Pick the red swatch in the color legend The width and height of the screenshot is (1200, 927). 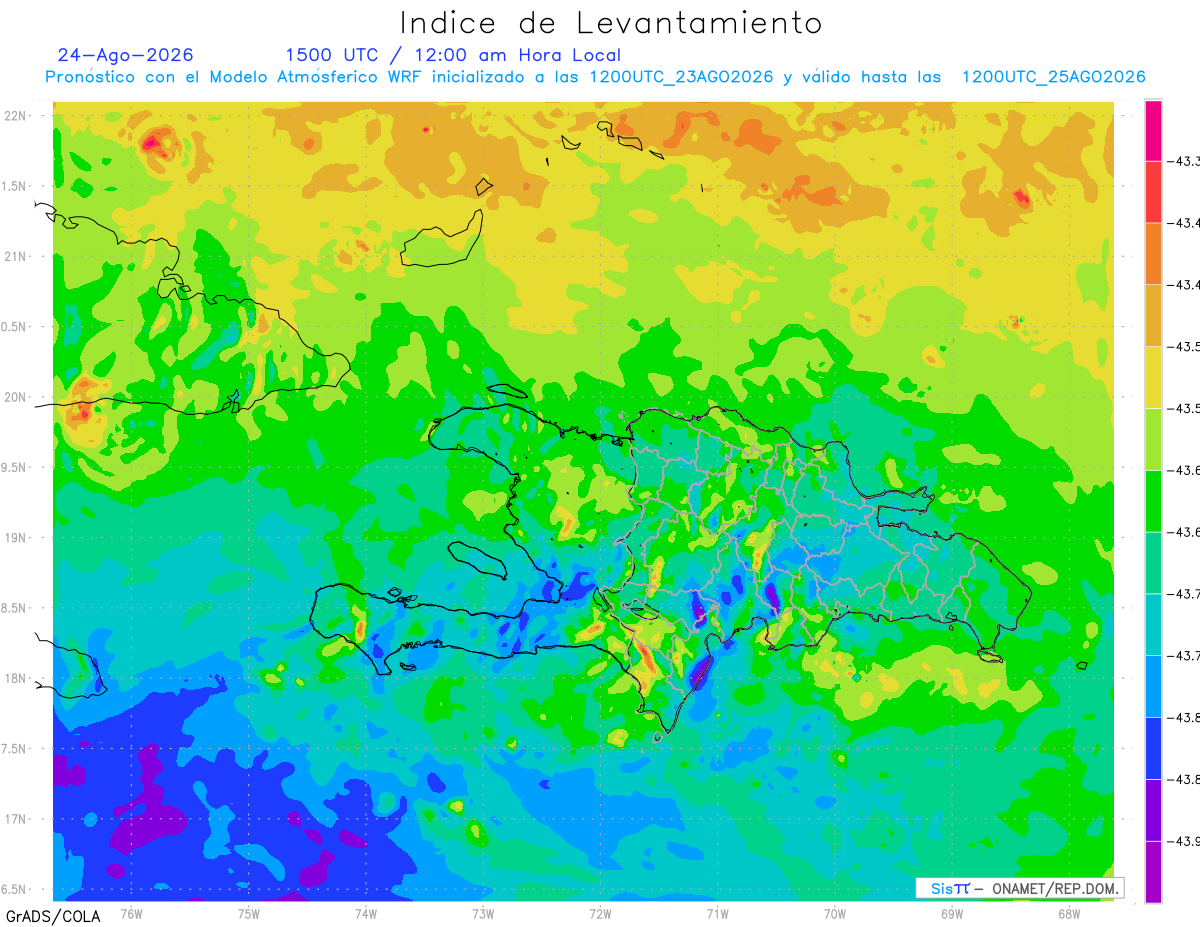tap(1153, 192)
